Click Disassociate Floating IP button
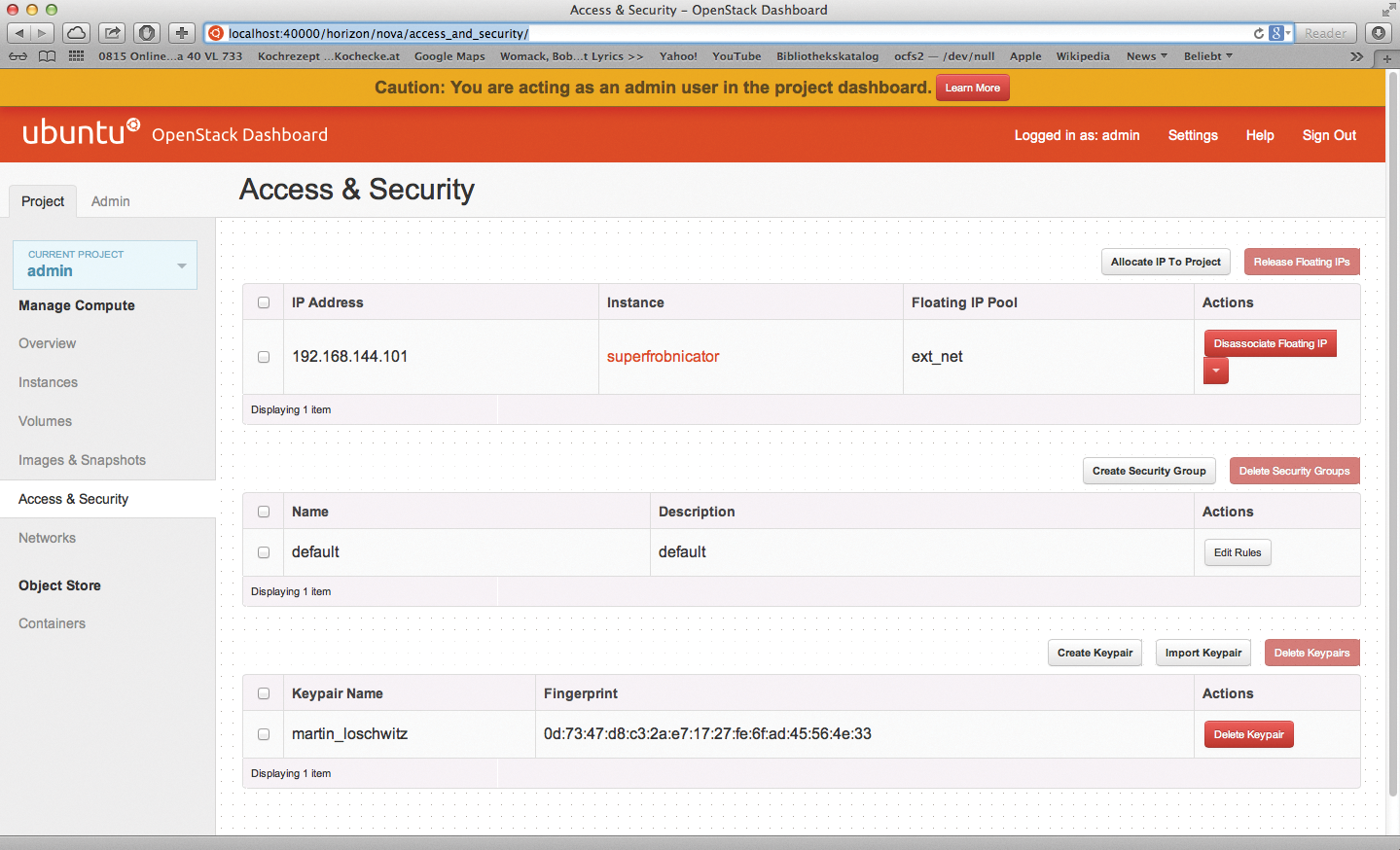The height and width of the screenshot is (850, 1400). (1270, 343)
